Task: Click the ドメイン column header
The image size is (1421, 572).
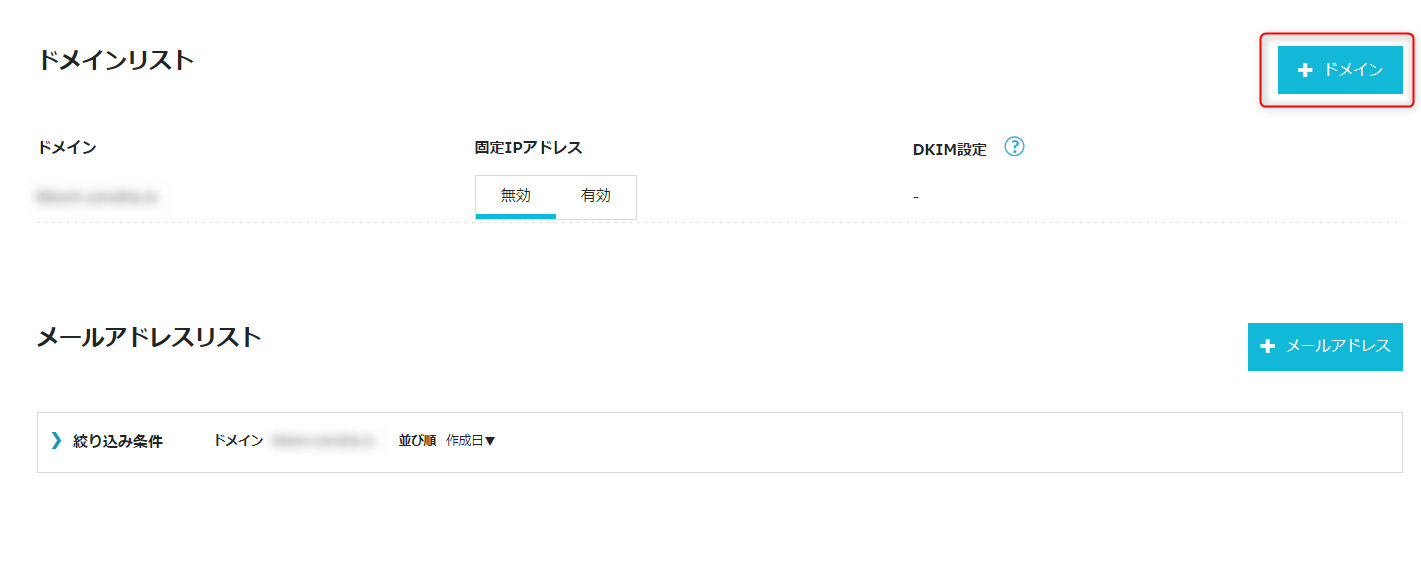Action: tap(67, 148)
